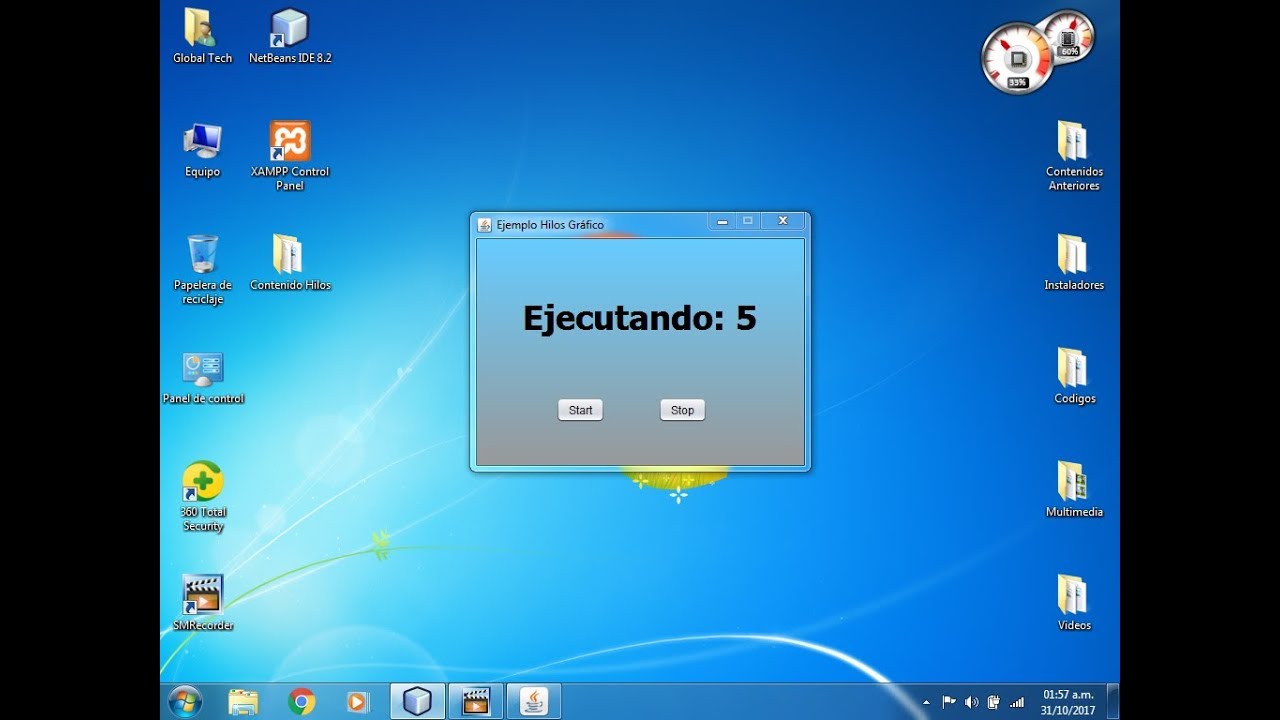Select the Contenidos Anteriores folder

coord(1074,156)
